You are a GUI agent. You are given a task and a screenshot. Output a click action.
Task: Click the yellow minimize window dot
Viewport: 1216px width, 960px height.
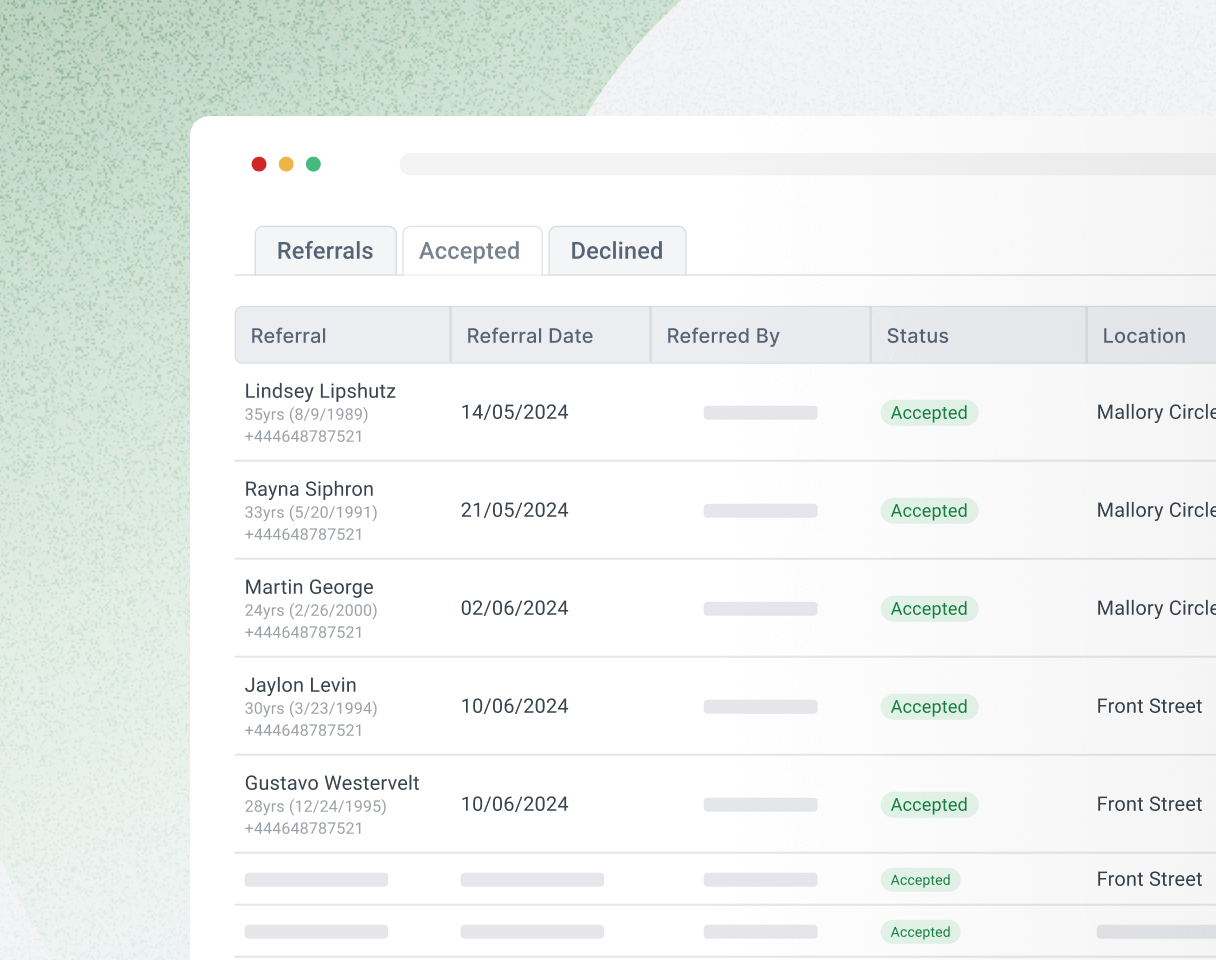[x=286, y=164]
